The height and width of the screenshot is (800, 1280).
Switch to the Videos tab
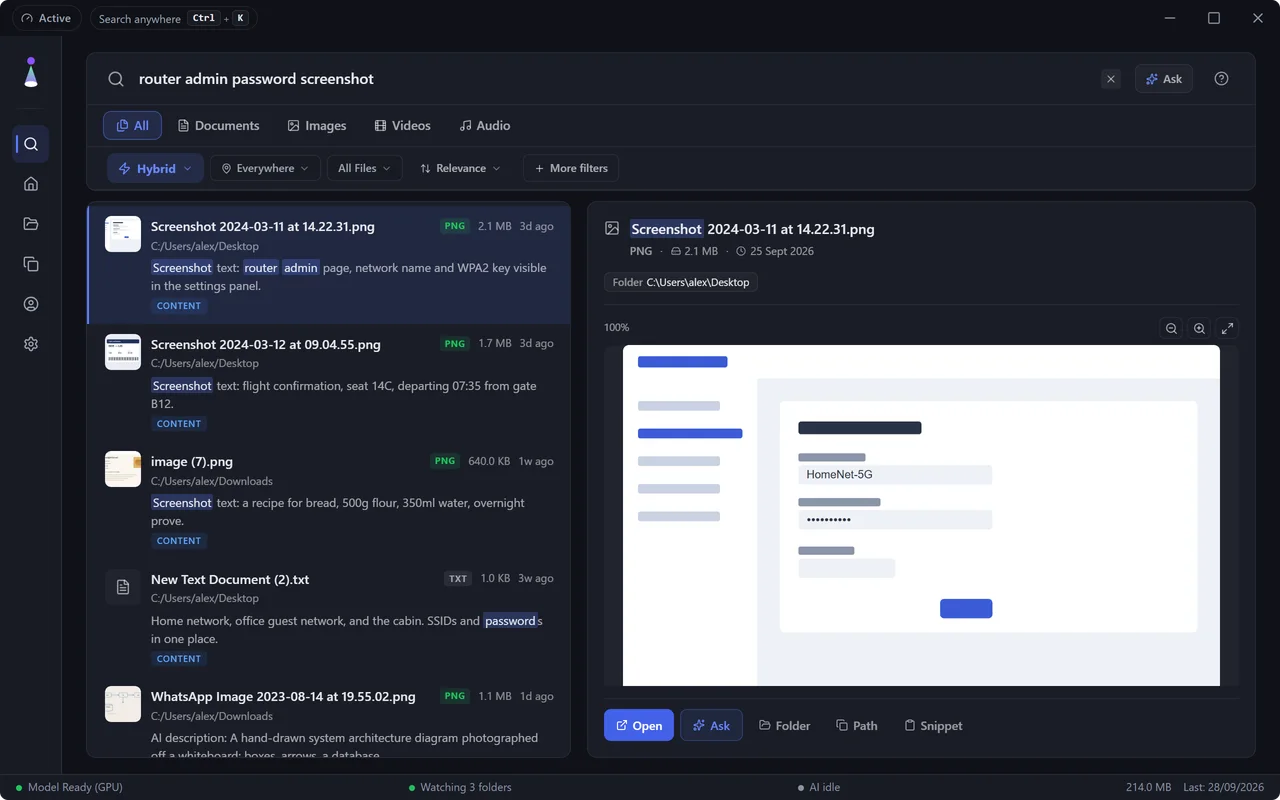coord(402,126)
